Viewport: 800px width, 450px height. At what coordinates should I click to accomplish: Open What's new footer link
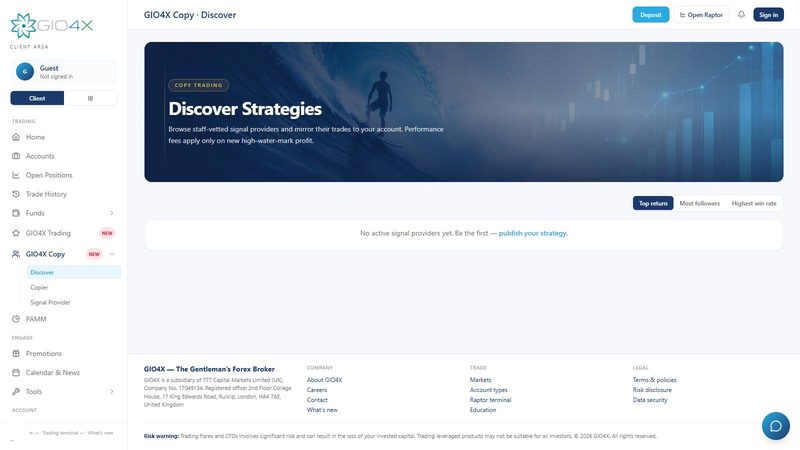click(x=322, y=410)
